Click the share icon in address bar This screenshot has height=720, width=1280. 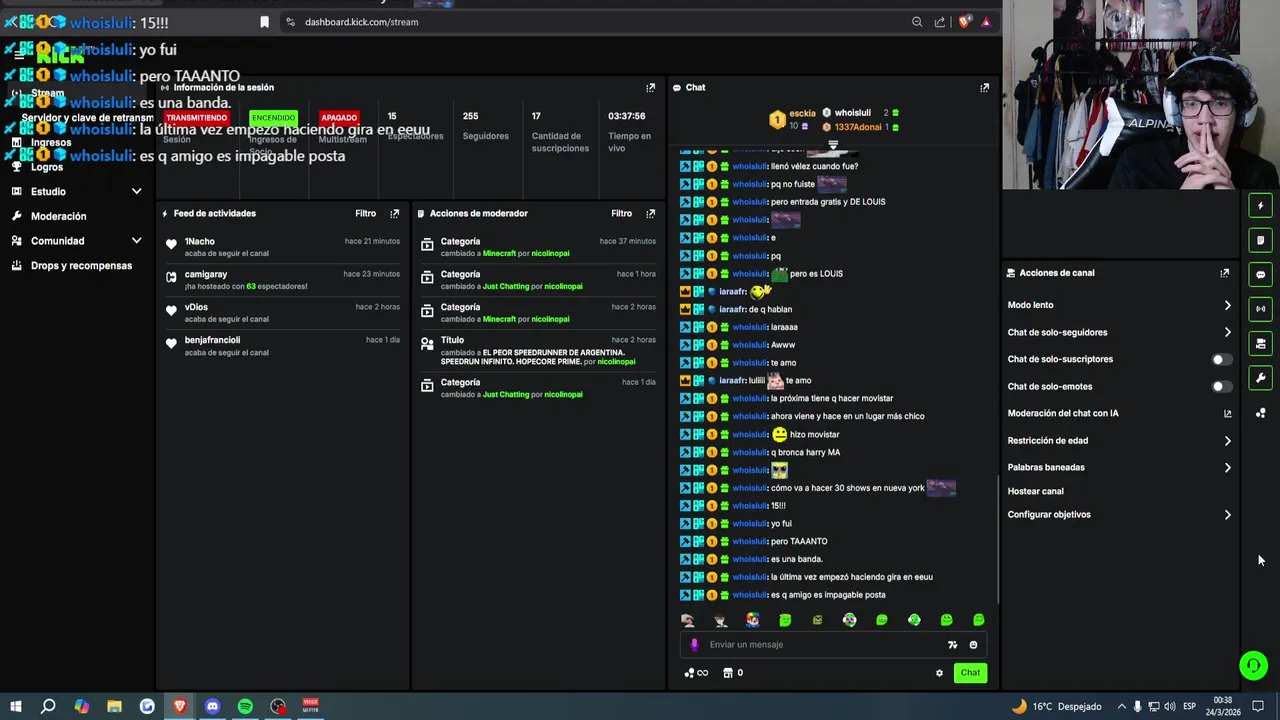point(940,22)
